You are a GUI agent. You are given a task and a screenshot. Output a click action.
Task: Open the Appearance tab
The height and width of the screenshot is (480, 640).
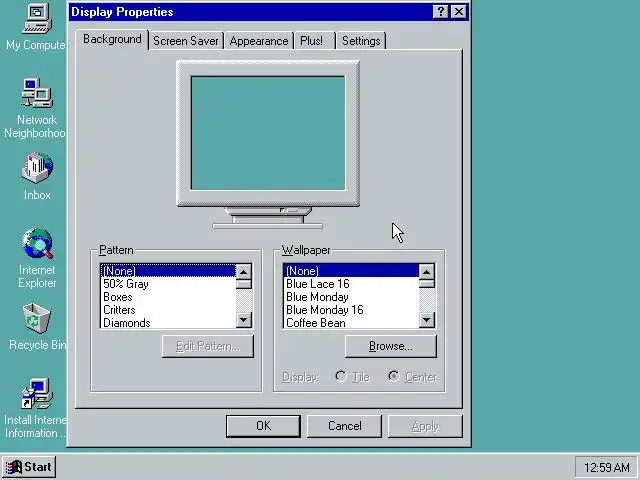pos(259,41)
